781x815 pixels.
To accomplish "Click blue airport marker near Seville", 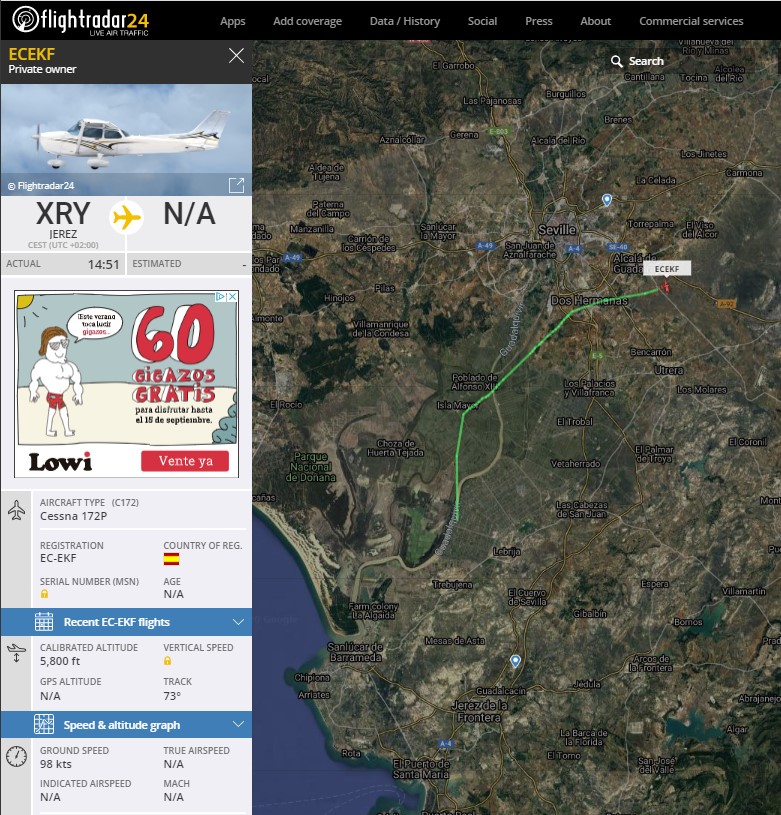I will [x=607, y=200].
